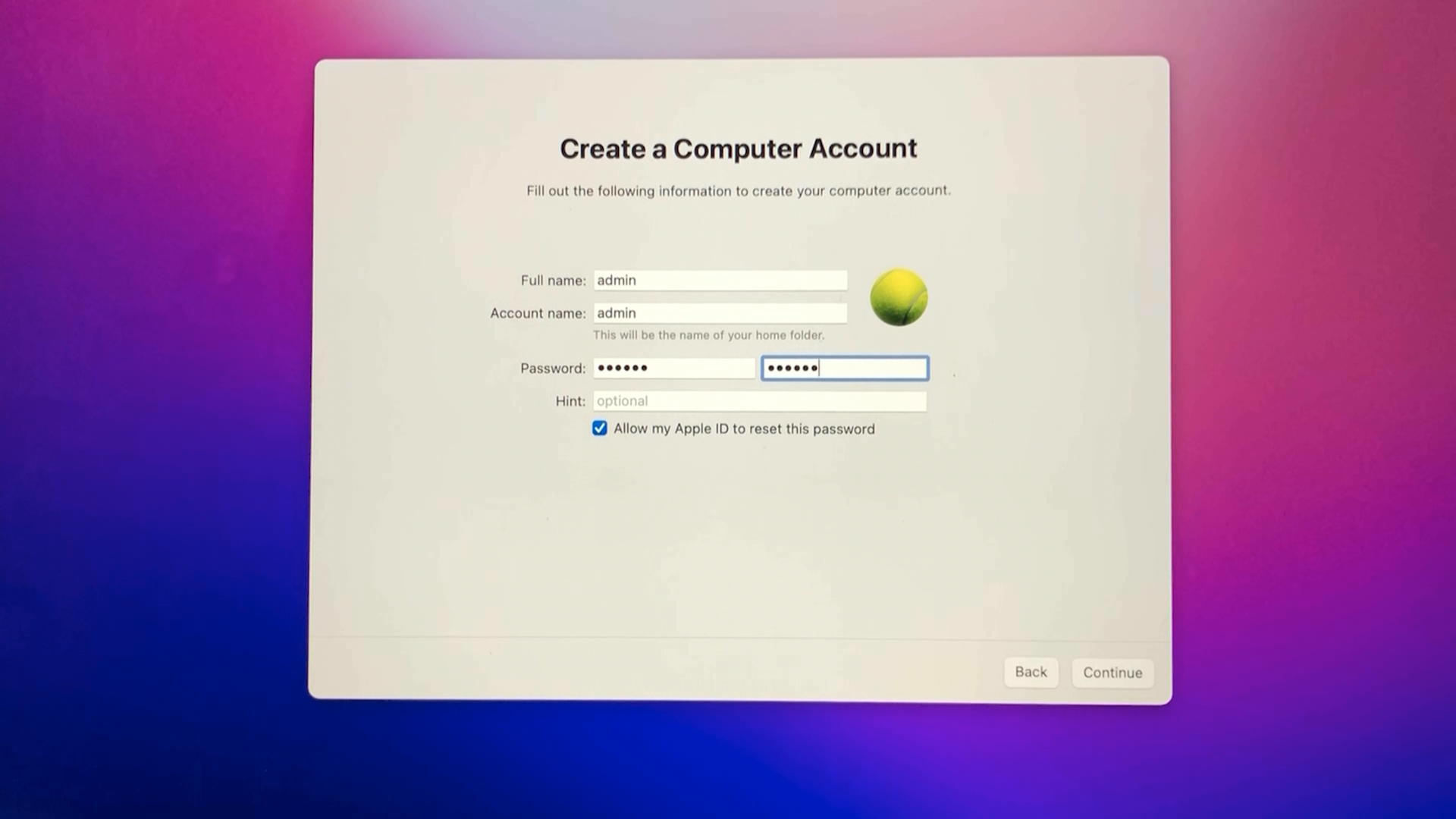Click the 'Fill out the following information' subtitle
The width and height of the screenshot is (1456, 819).
point(738,191)
